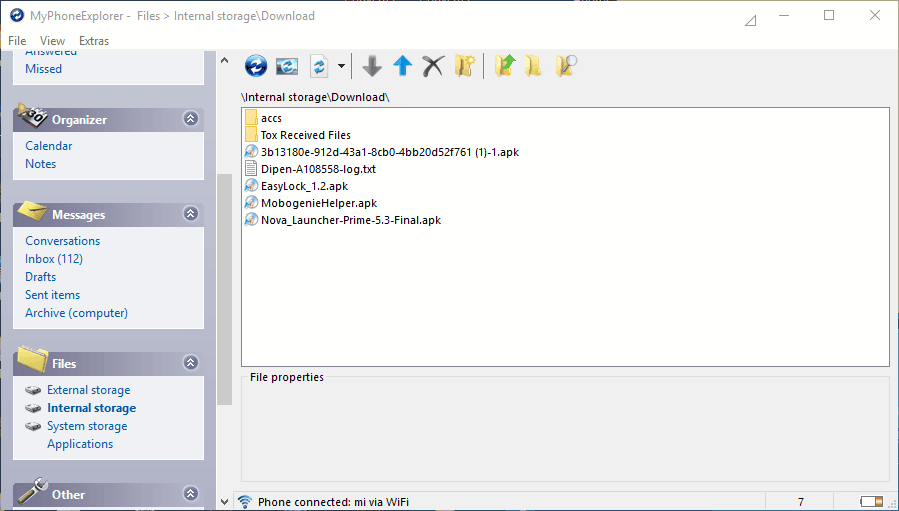Open Archive (computer)

click(76, 313)
